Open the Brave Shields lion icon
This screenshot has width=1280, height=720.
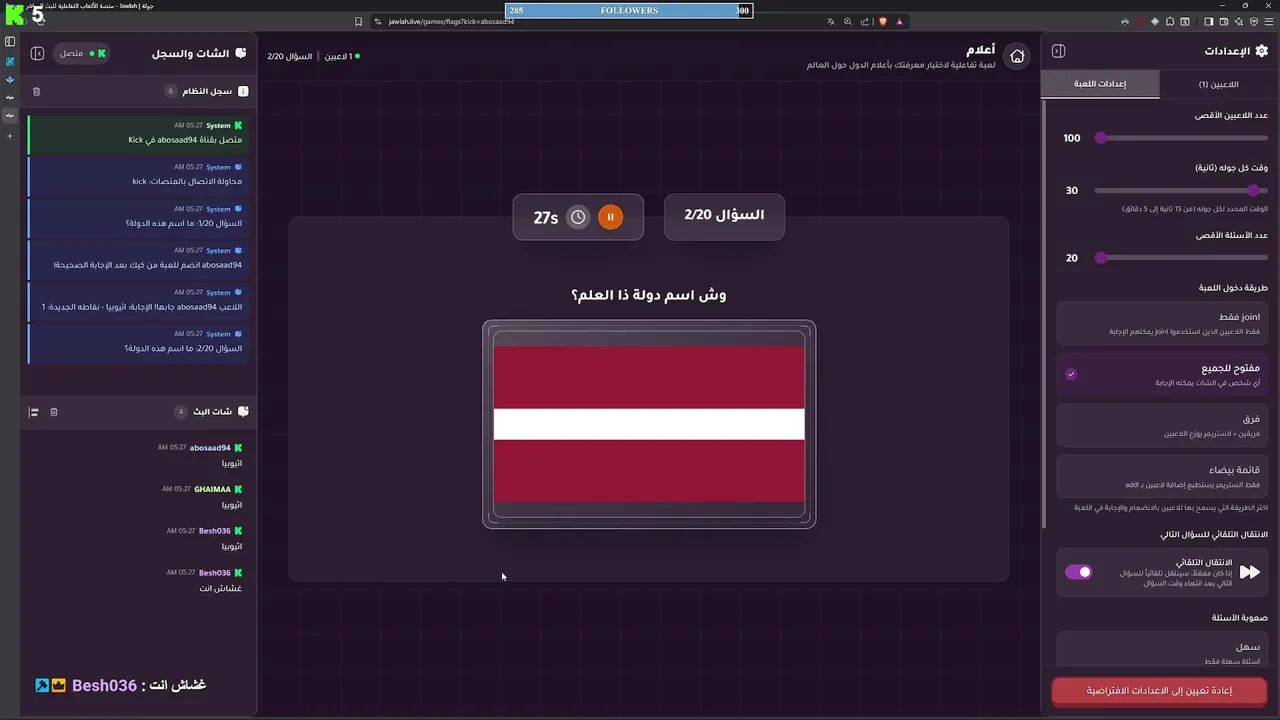point(882,21)
